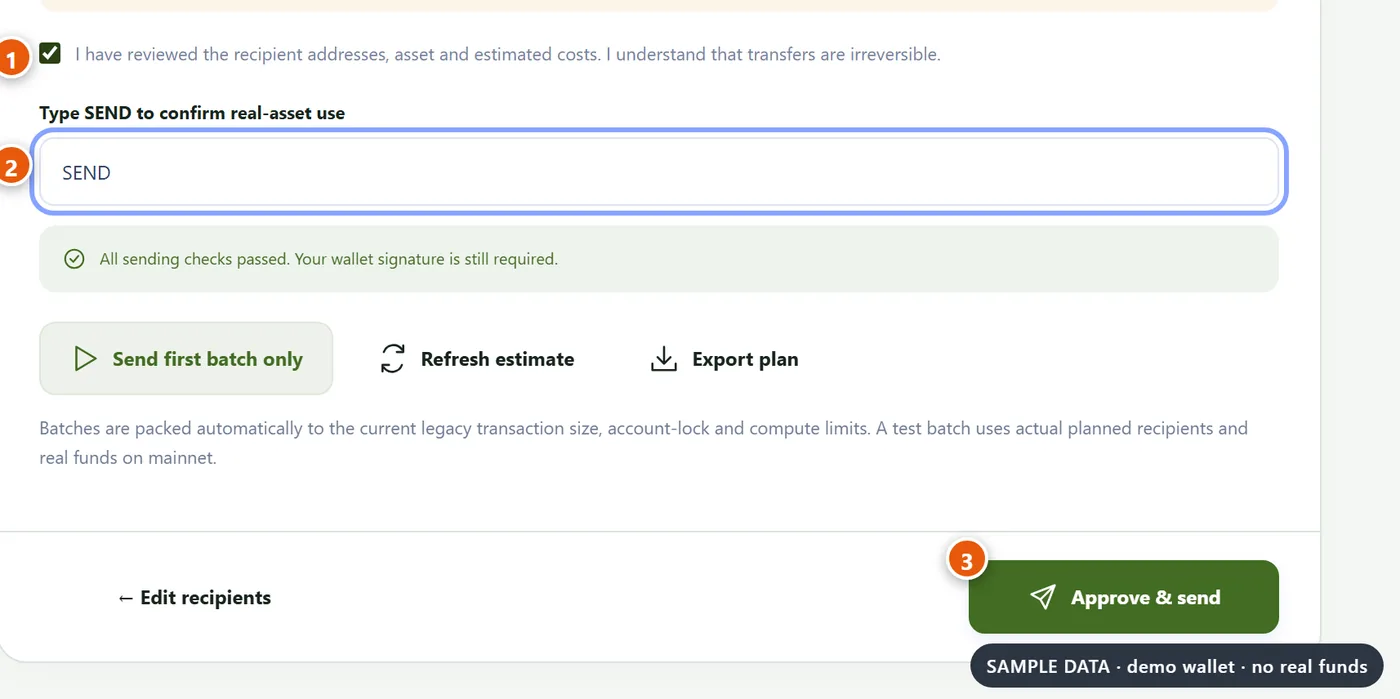
Task: Click the circular arrows refresh icon
Action: coord(393,359)
